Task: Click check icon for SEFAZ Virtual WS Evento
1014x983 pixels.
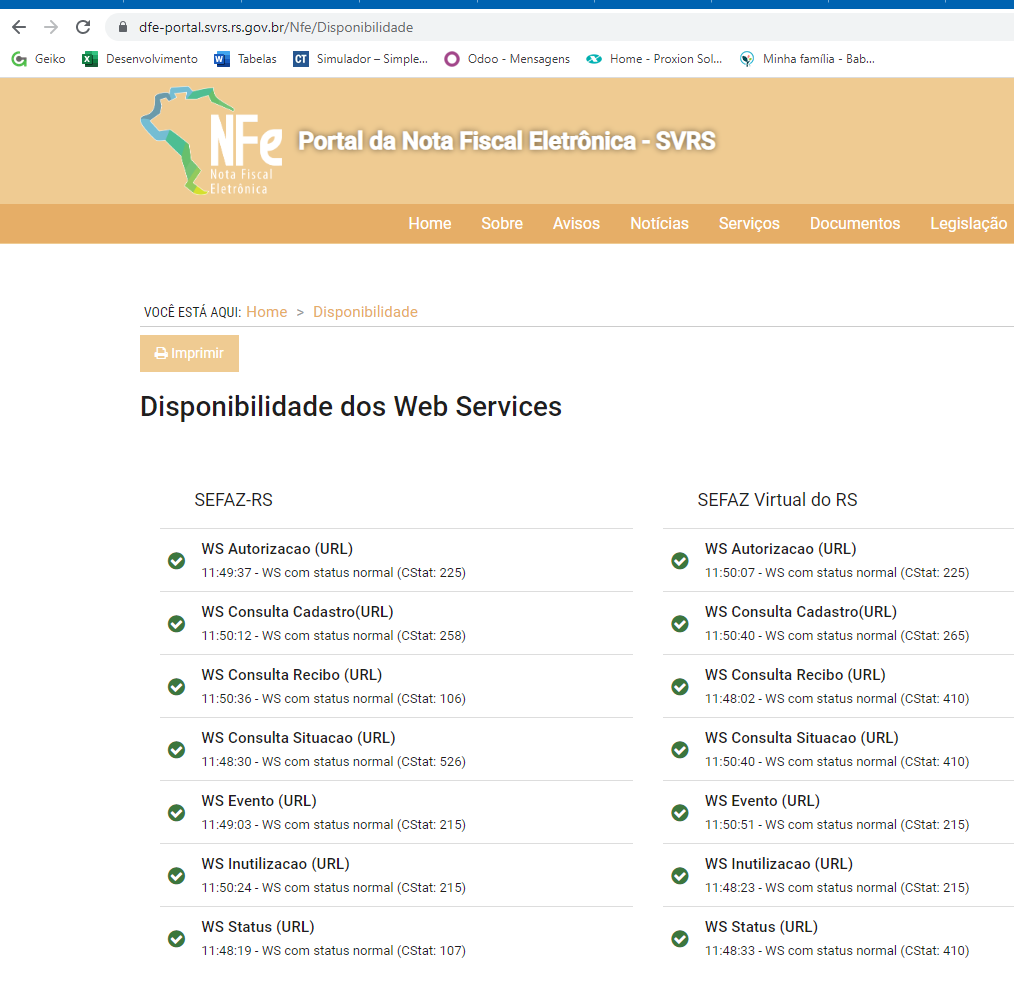Action: coord(680,813)
